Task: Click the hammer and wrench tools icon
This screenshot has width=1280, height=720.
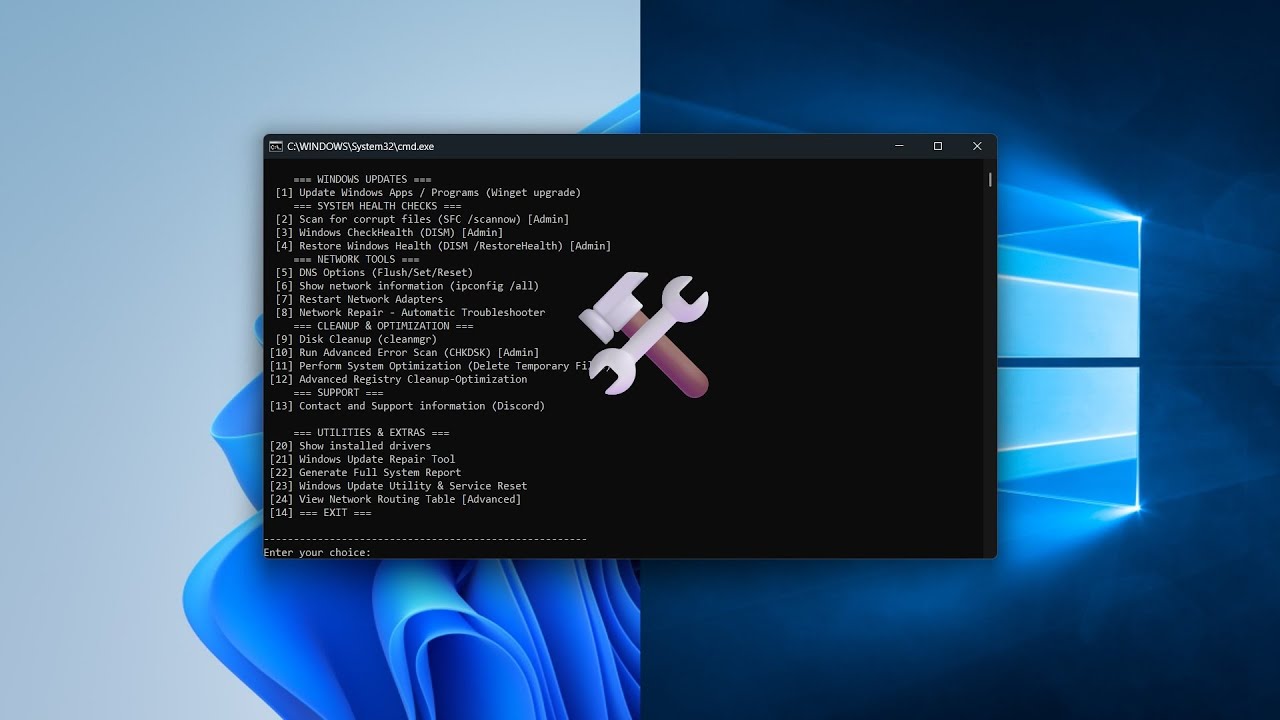Action: tap(644, 333)
